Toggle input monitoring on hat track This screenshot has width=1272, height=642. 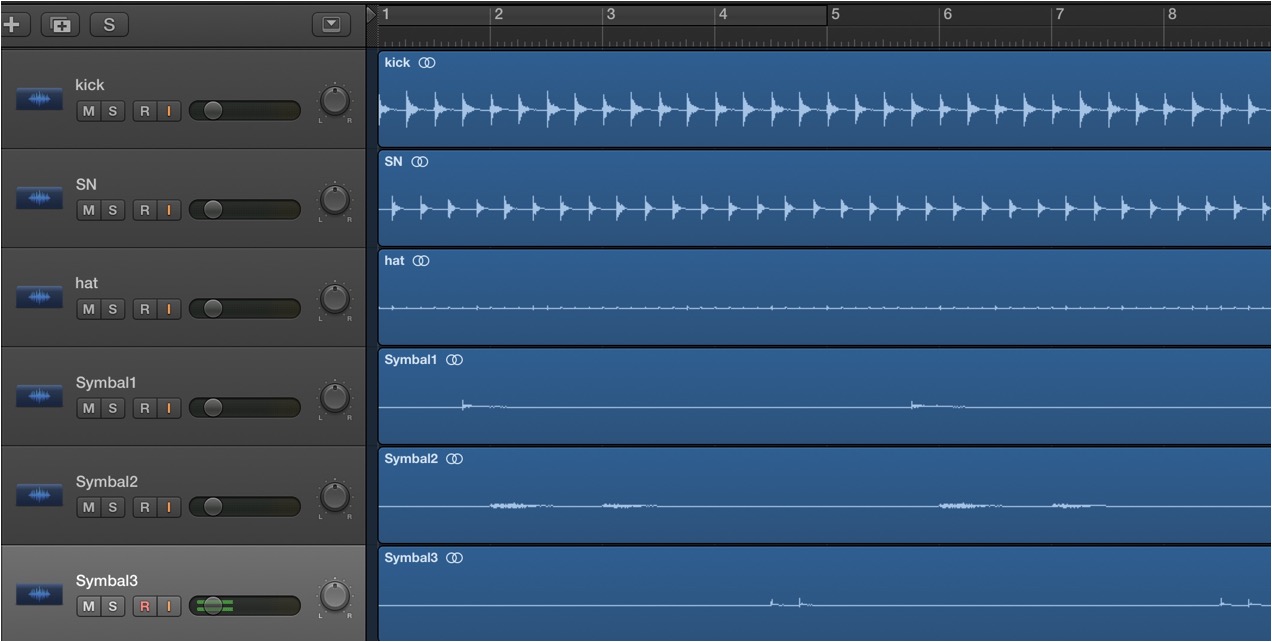pos(169,309)
